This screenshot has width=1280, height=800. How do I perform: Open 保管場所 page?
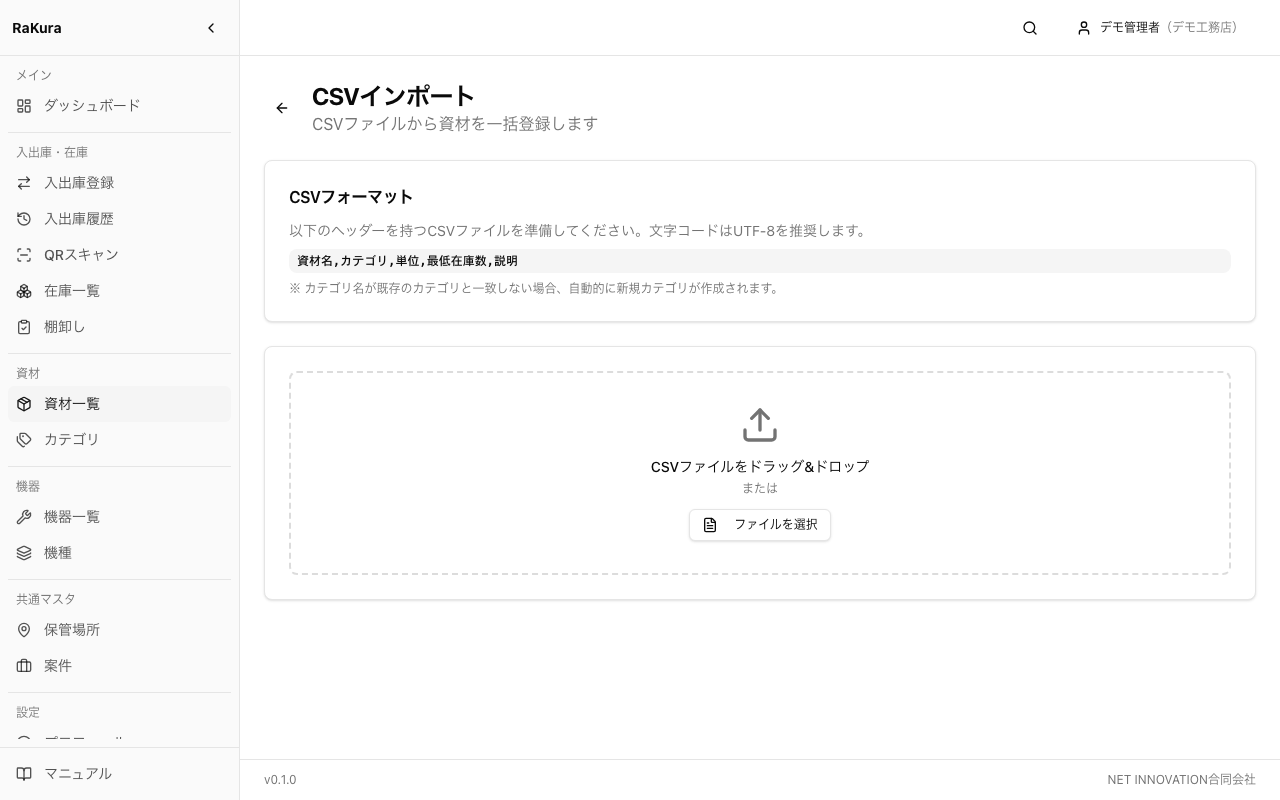pos(119,630)
